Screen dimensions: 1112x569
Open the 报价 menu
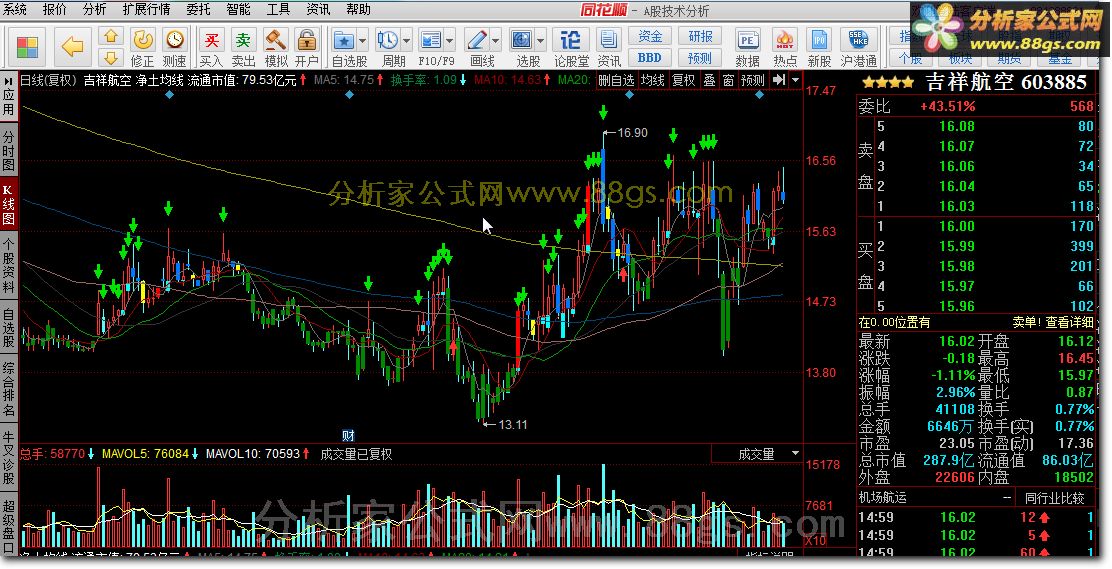[54, 9]
